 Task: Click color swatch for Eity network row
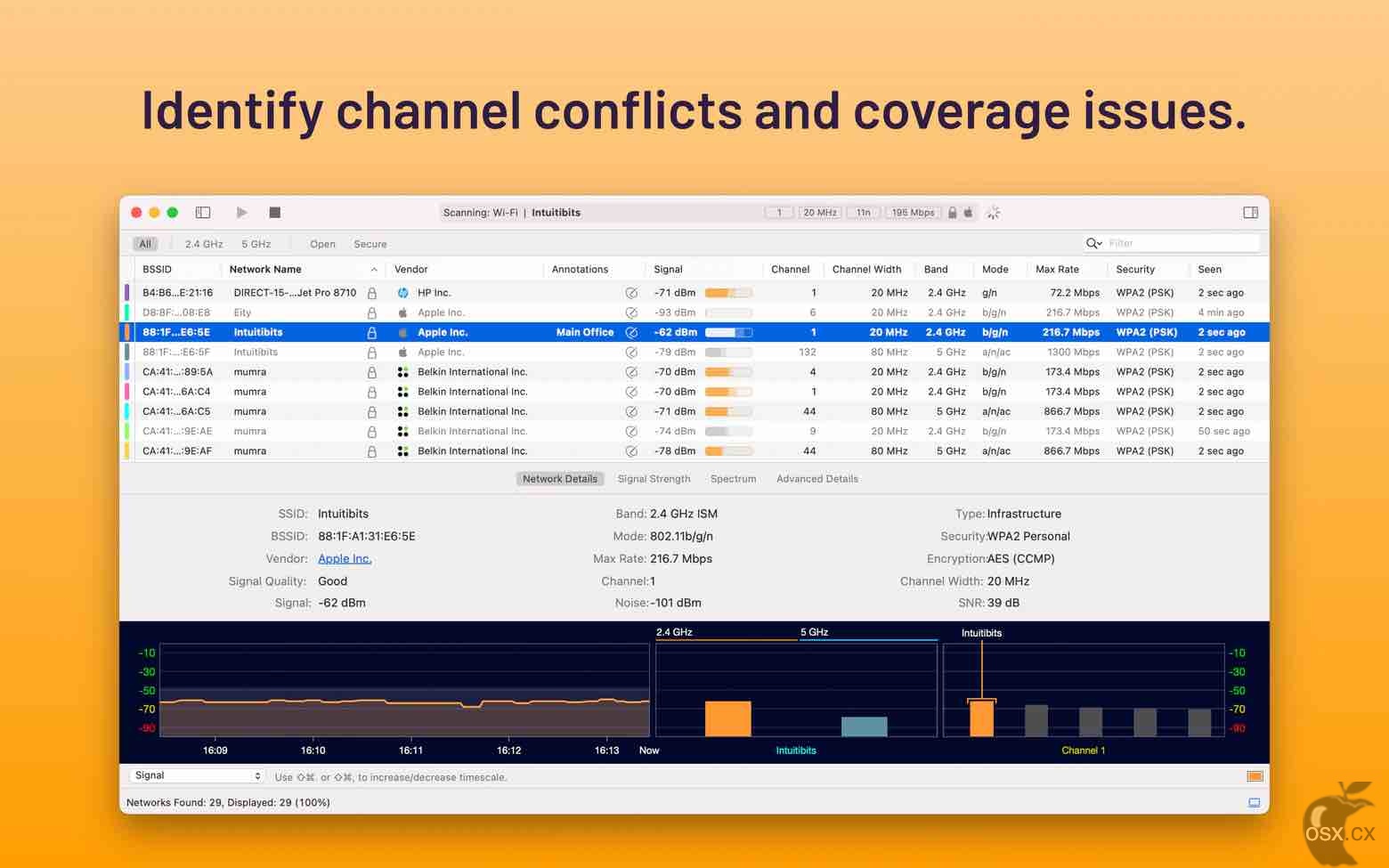126,312
